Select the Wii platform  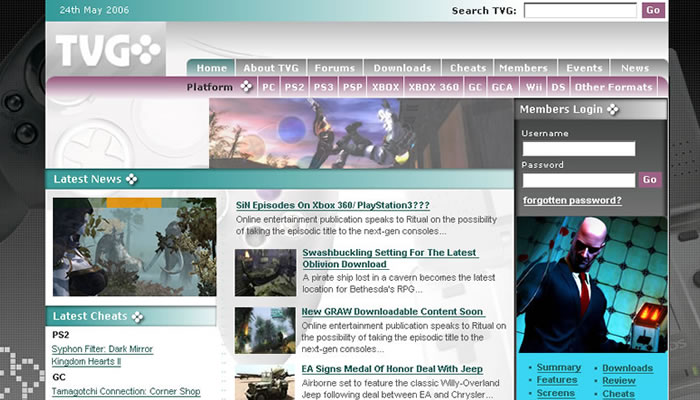coord(534,87)
